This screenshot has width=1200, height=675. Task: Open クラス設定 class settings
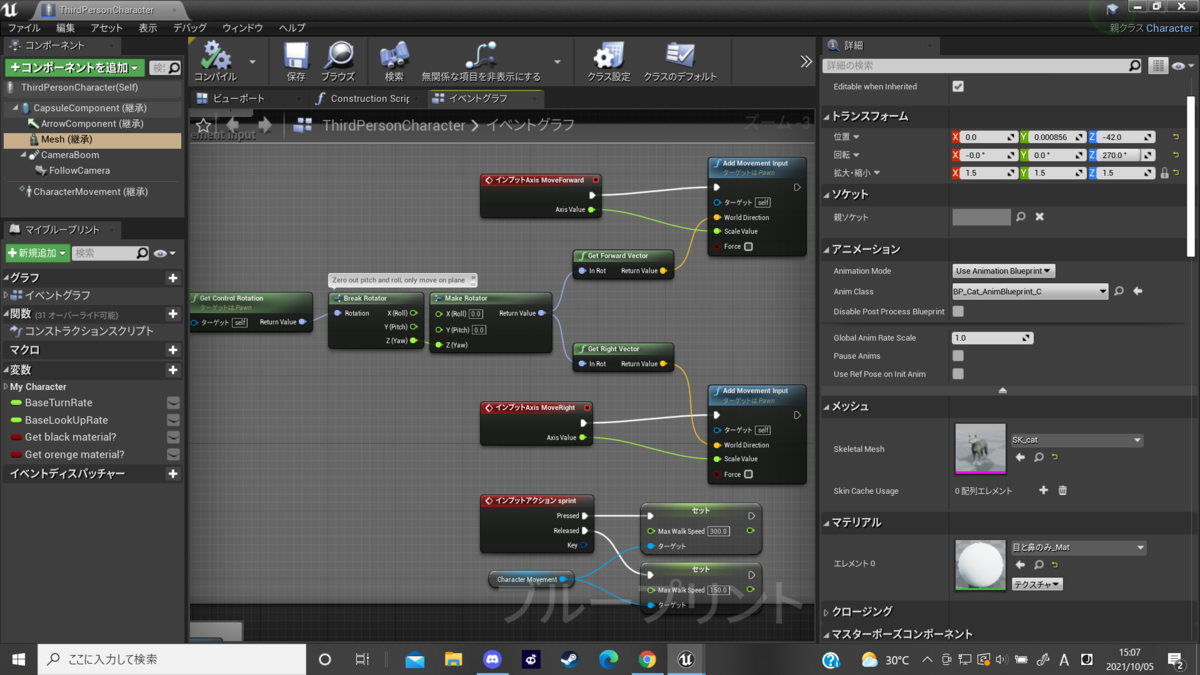pyautogui.click(x=609, y=60)
